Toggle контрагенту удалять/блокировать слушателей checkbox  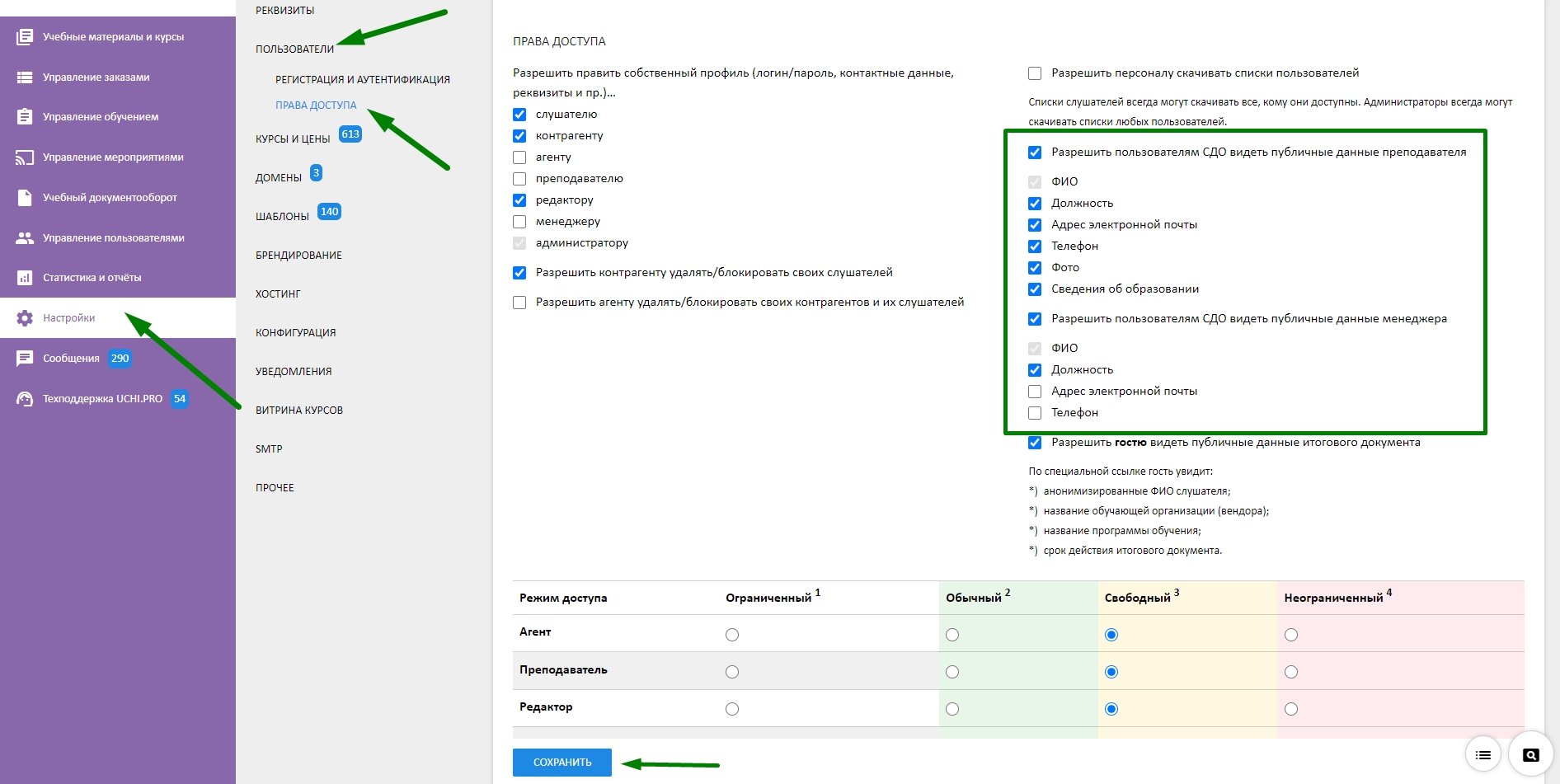pos(519,273)
